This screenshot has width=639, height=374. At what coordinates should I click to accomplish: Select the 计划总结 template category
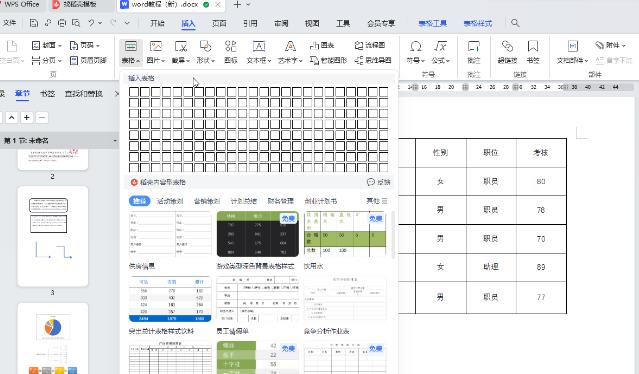[x=244, y=201]
